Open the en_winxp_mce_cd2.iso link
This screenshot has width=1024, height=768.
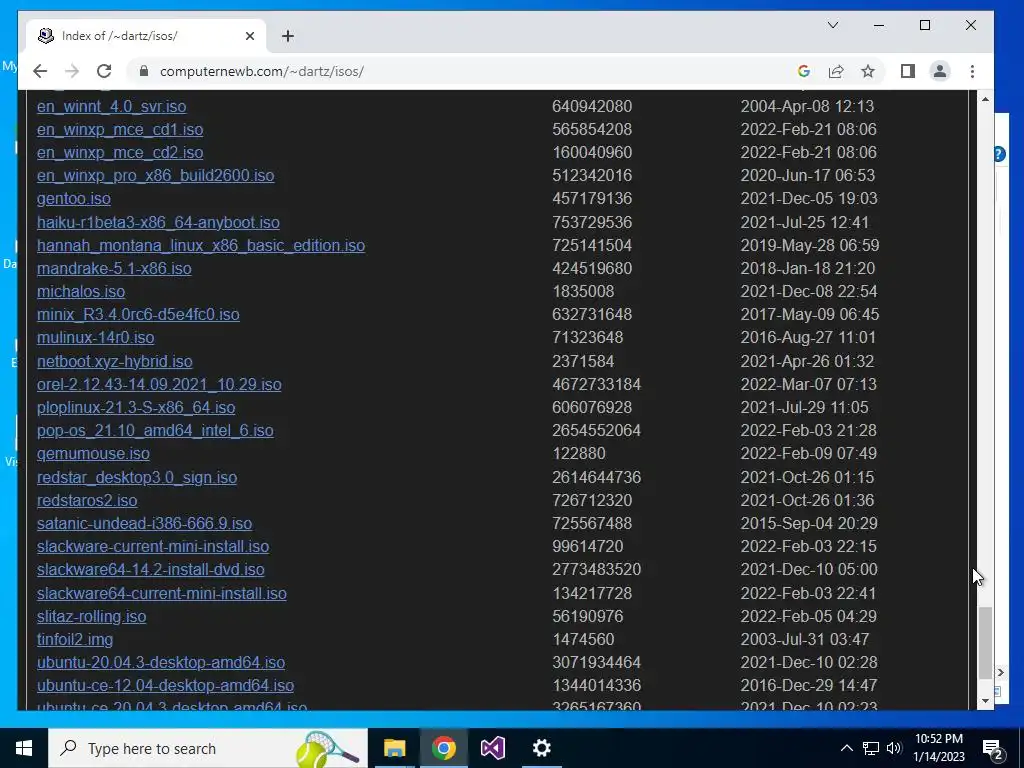[x=120, y=152]
